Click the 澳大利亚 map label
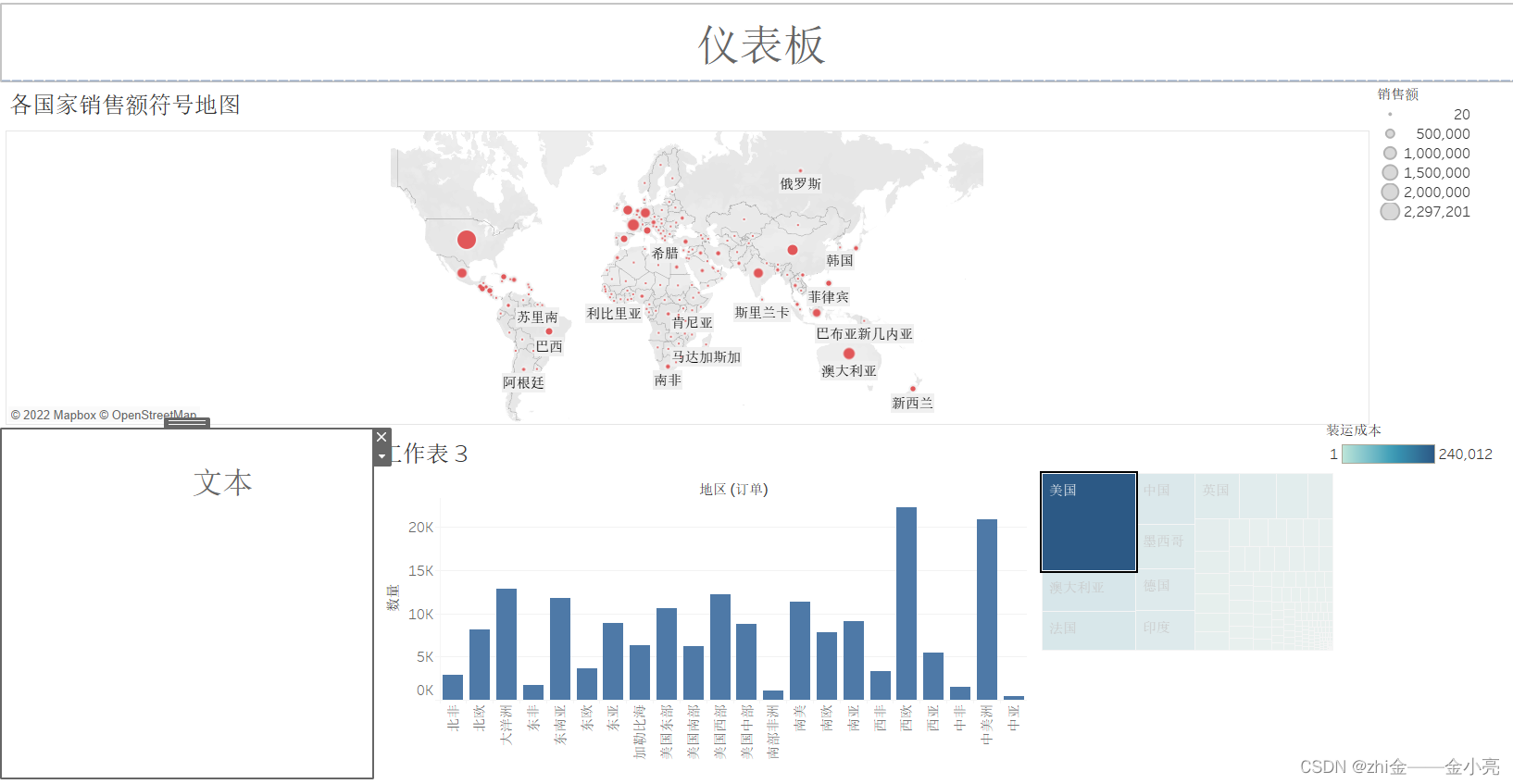This screenshot has height=784, width=1513. [849, 370]
